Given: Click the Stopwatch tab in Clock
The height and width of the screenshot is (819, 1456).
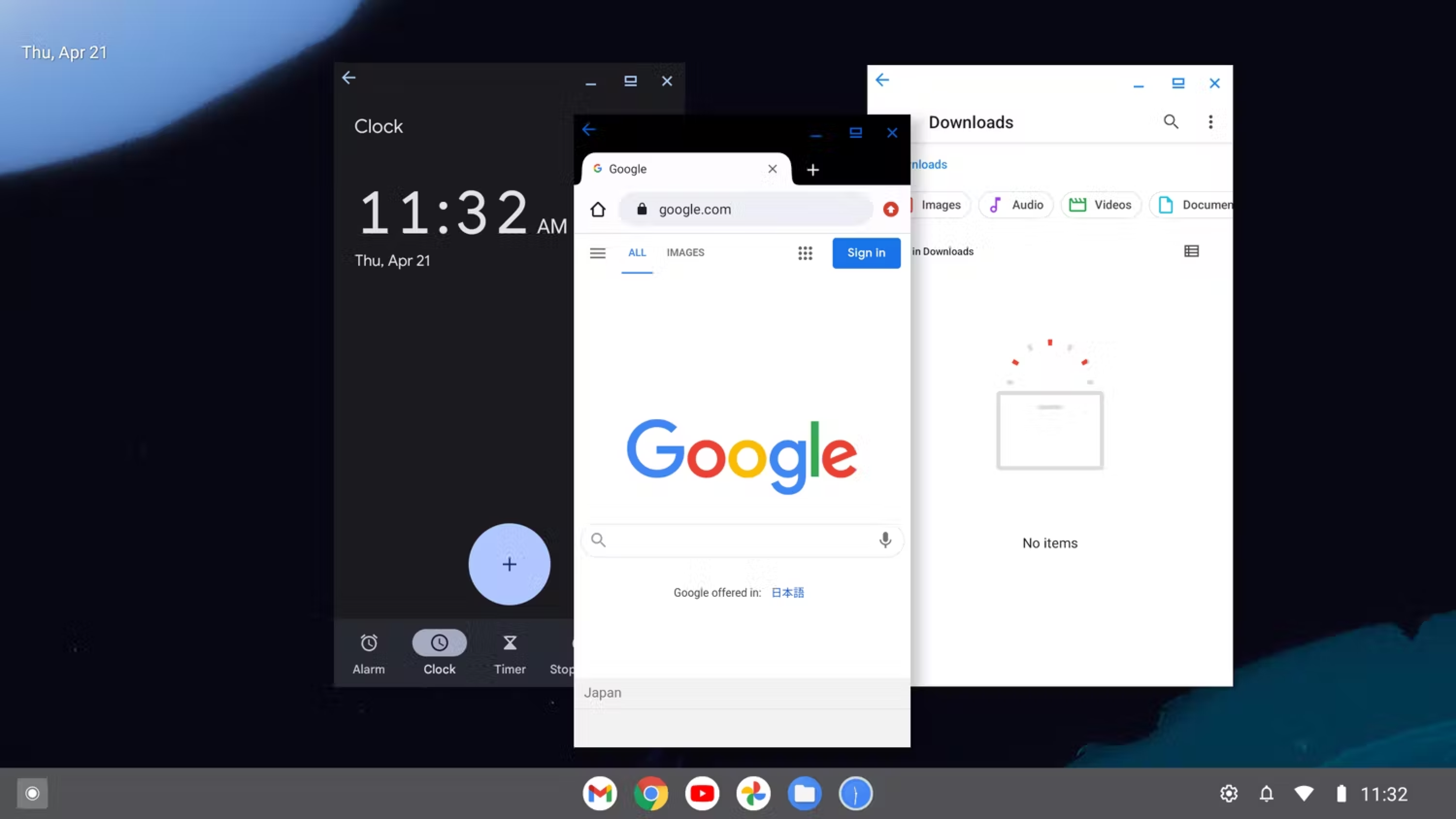Looking at the screenshot, I should coord(563,655).
